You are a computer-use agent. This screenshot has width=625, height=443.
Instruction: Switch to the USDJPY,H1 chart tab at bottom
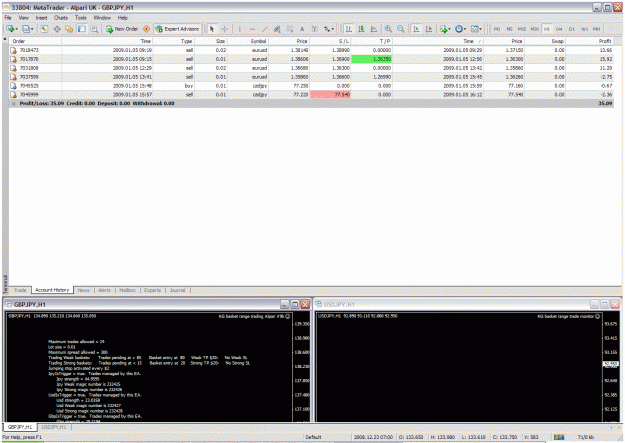coord(54,427)
